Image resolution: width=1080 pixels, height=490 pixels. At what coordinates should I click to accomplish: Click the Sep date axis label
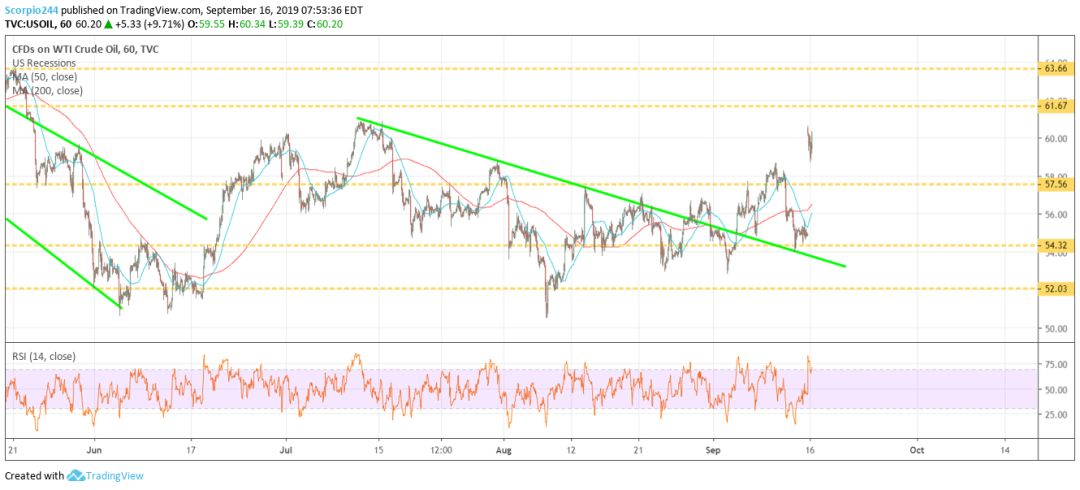714,448
